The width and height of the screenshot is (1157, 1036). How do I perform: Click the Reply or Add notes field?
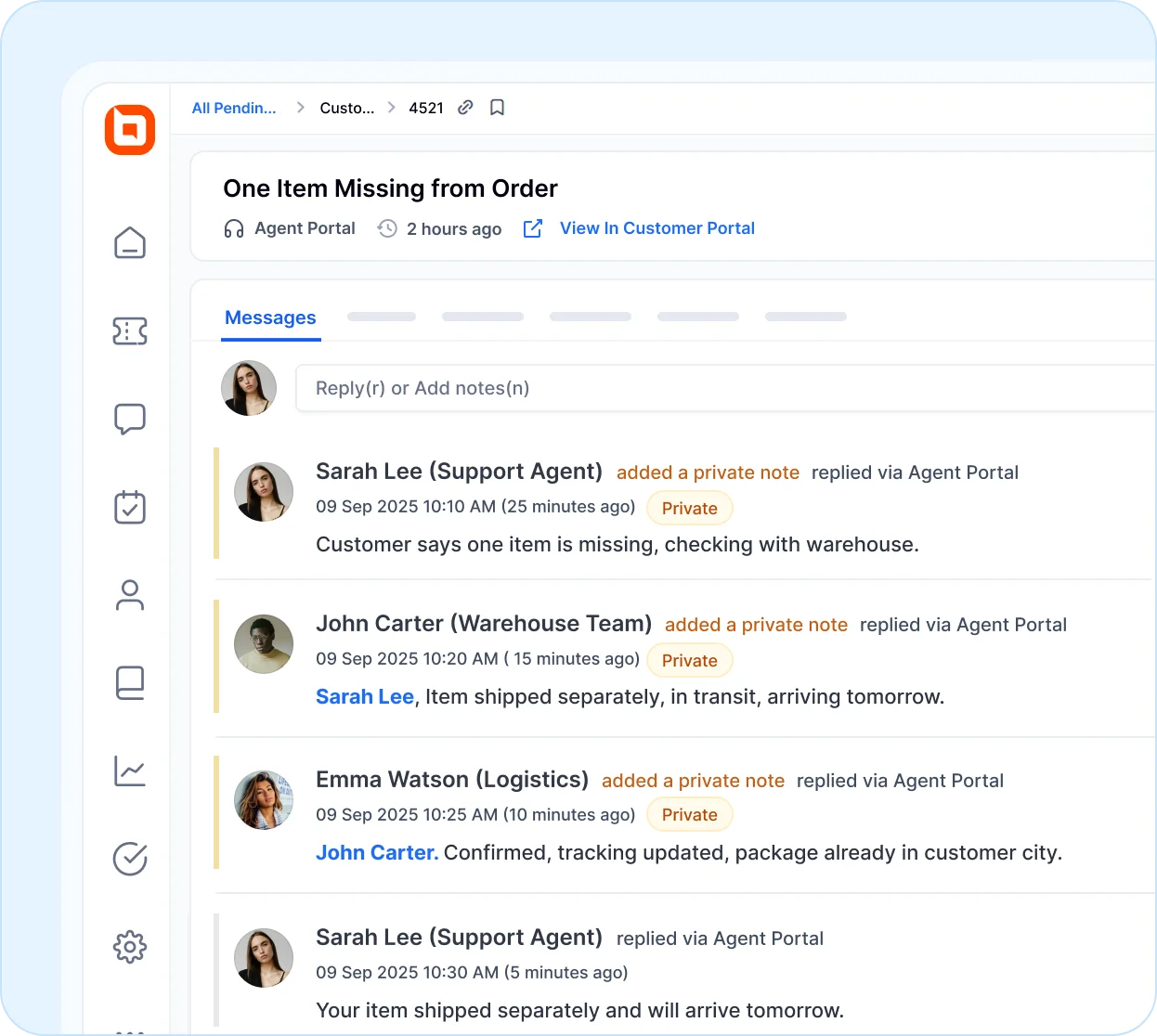click(x=726, y=388)
